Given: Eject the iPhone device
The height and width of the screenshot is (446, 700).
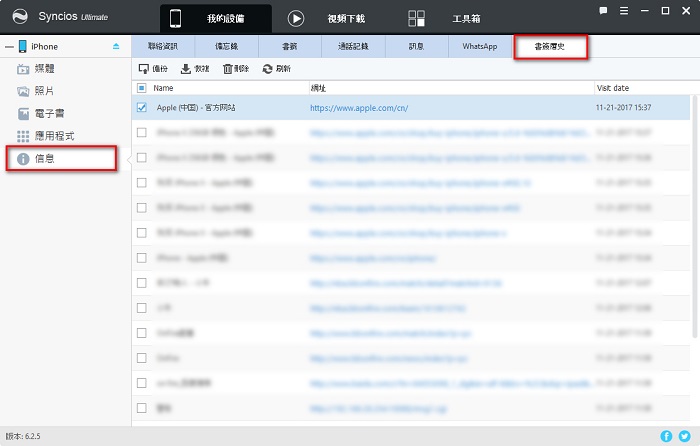Looking at the screenshot, I should [x=116, y=46].
